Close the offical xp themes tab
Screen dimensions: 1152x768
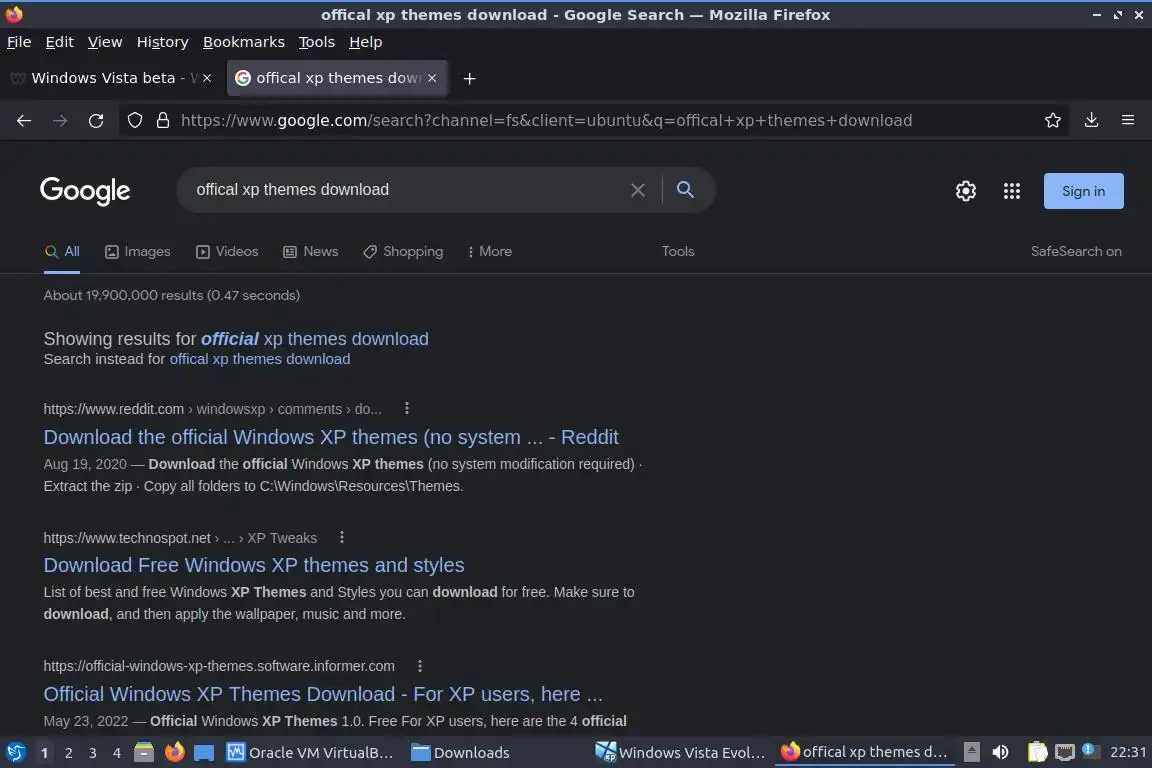[432, 78]
